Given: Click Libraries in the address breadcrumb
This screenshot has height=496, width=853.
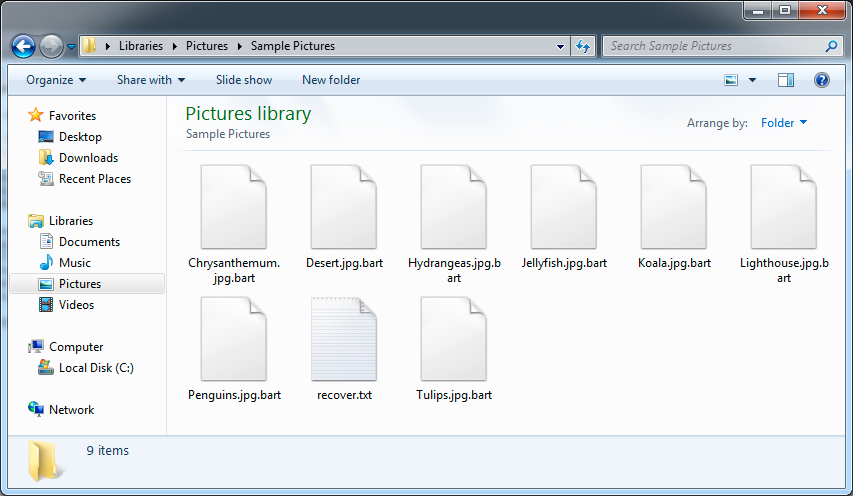Looking at the screenshot, I should click(141, 46).
